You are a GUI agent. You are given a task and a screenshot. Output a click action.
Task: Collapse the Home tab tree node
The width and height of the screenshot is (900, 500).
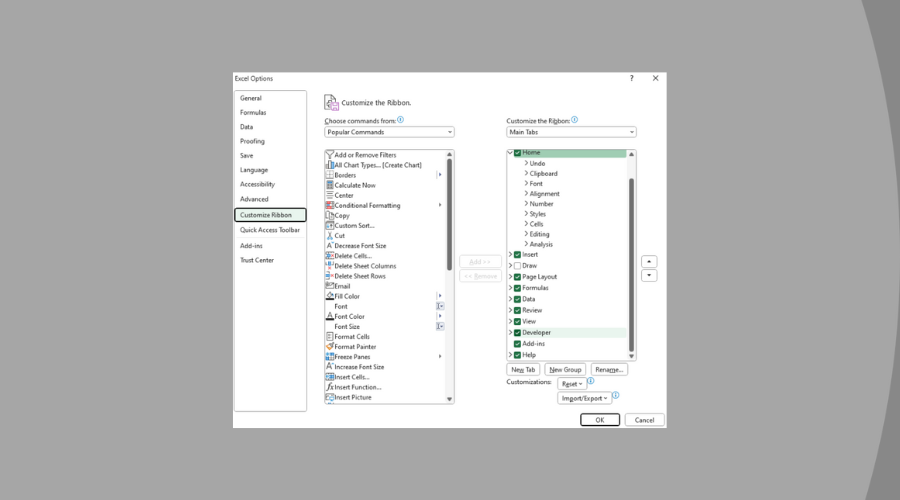(510, 153)
